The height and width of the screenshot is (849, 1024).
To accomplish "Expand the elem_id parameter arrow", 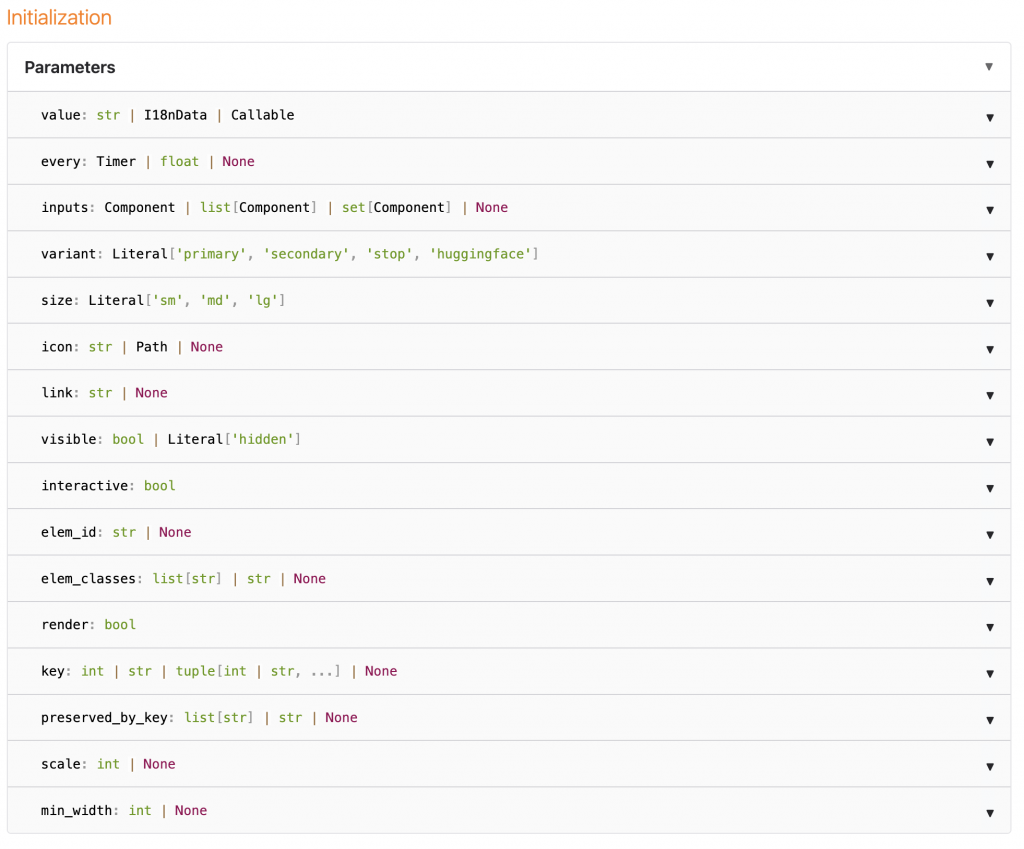I will click(x=990, y=534).
